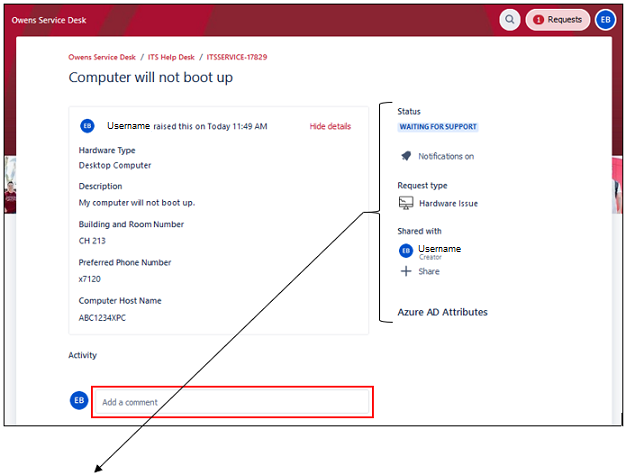Open the Requests list button
The height and width of the screenshot is (475, 626).
(x=558, y=19)
